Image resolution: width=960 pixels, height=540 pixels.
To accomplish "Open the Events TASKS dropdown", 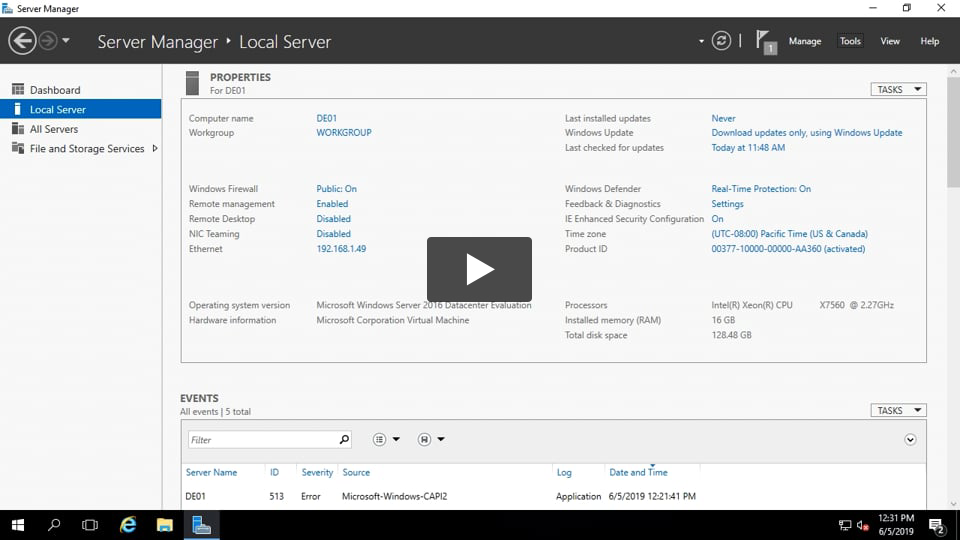I will tap(898, 410).
